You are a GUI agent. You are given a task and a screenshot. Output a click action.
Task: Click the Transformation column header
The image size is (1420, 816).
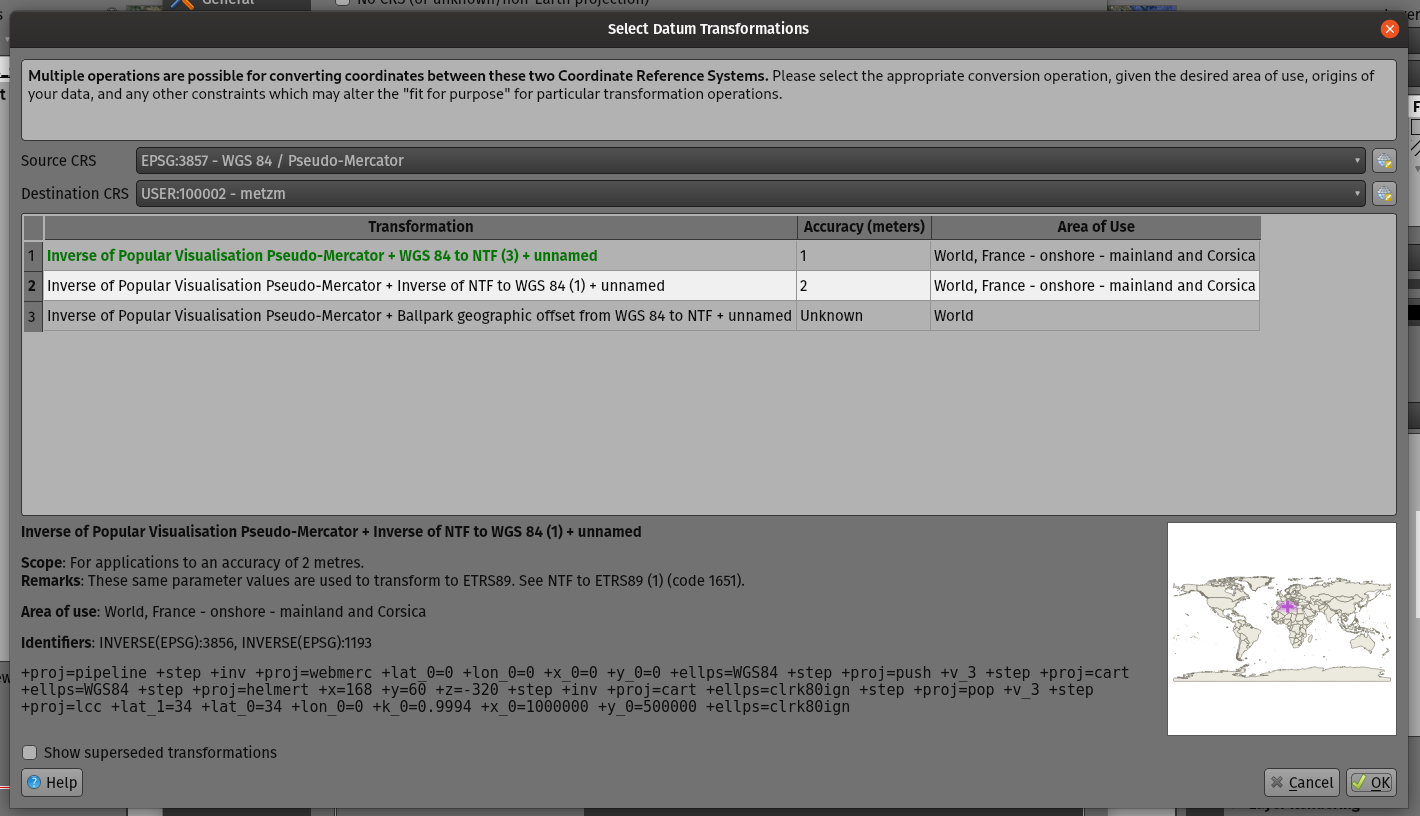[x=420, y=227]
